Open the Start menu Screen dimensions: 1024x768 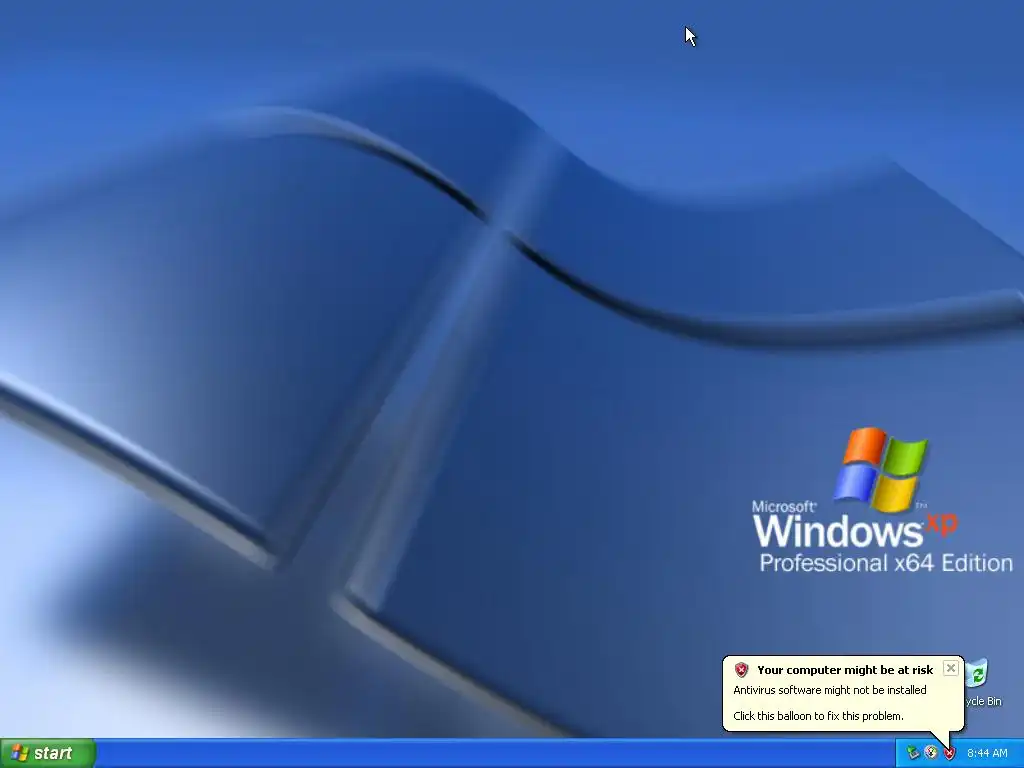click(x=48, y=753)
